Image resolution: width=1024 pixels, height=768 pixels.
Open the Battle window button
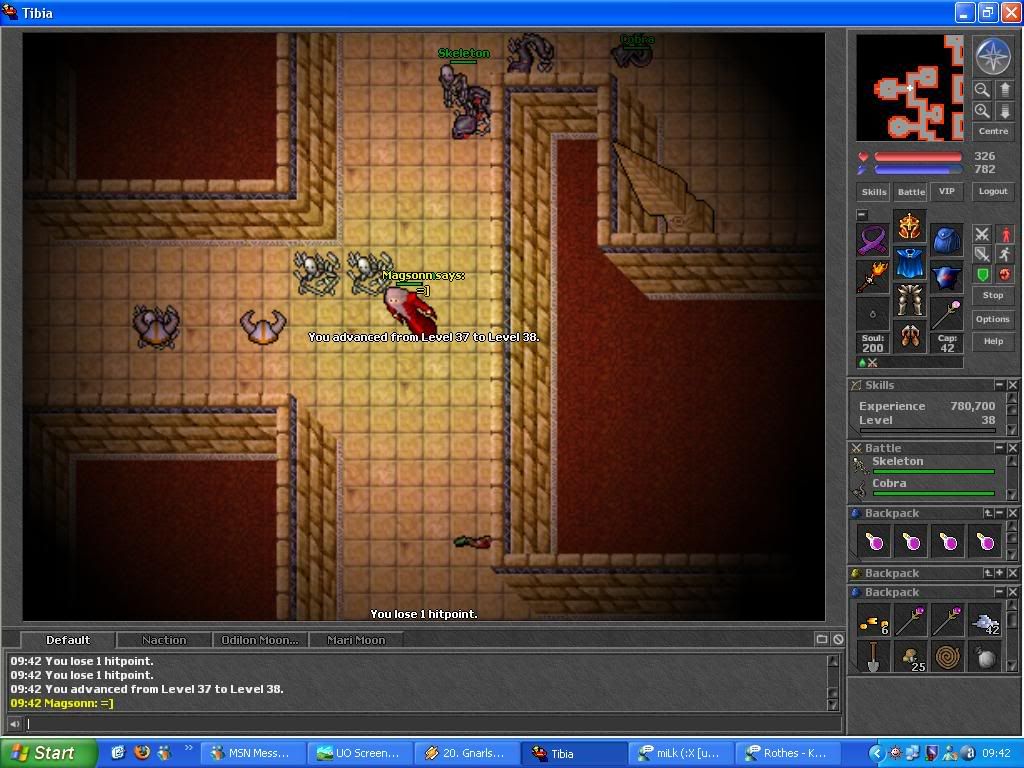[911, 191]
